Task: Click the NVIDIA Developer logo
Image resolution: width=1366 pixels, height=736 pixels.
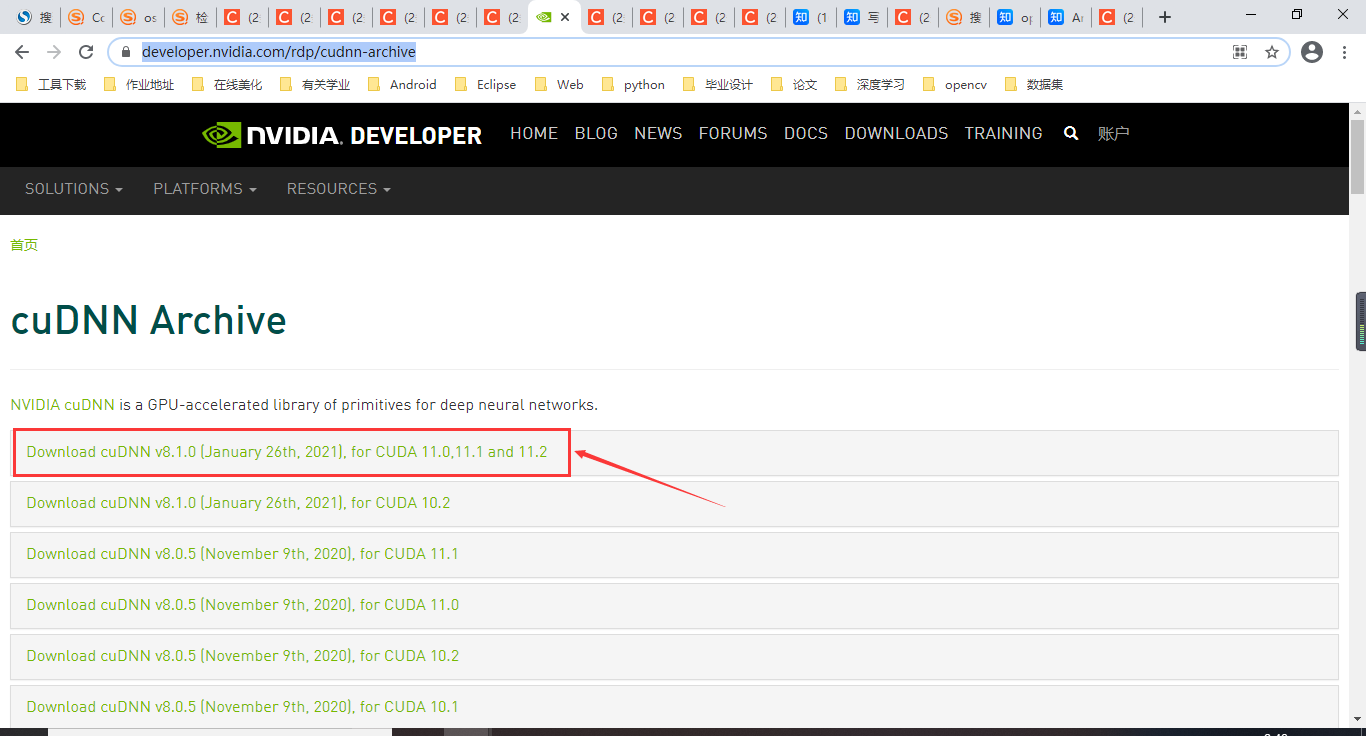Action: [x=342, y=135]
